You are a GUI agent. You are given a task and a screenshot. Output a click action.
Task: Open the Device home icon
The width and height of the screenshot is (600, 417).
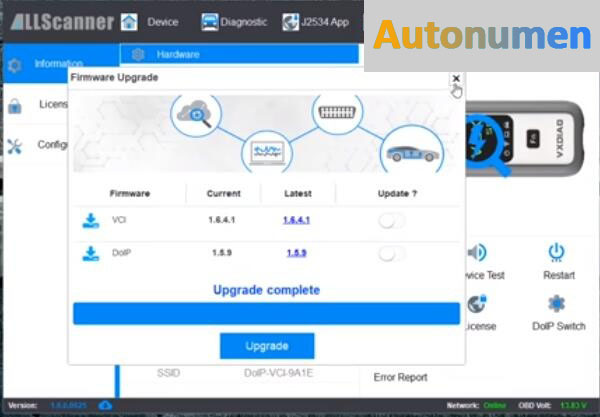click(x=129, y=22)
